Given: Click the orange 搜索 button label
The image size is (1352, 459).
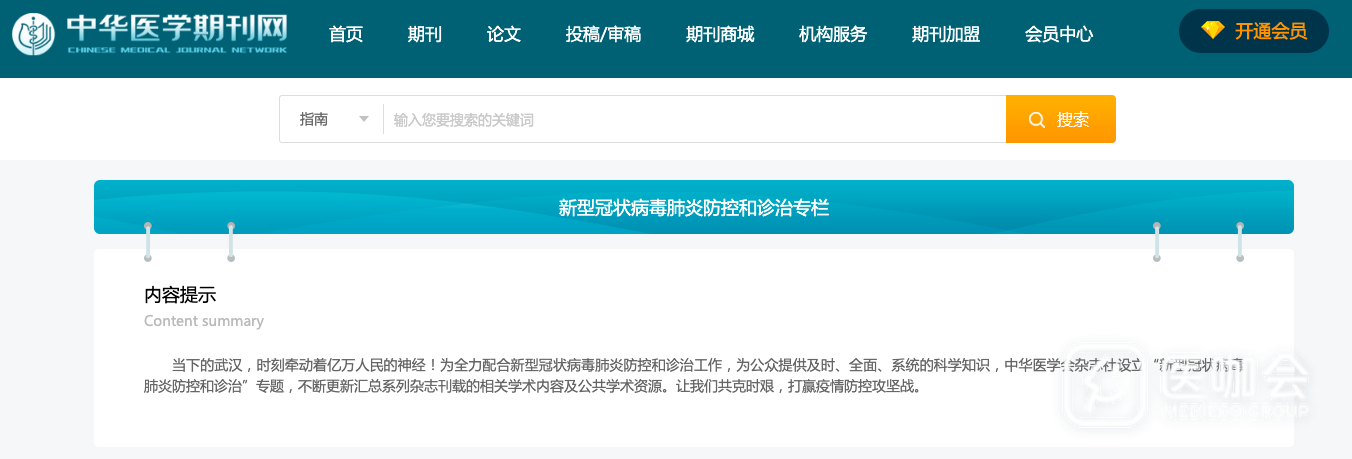Looking at the screenshot, I should click(x=1073, y=120).
